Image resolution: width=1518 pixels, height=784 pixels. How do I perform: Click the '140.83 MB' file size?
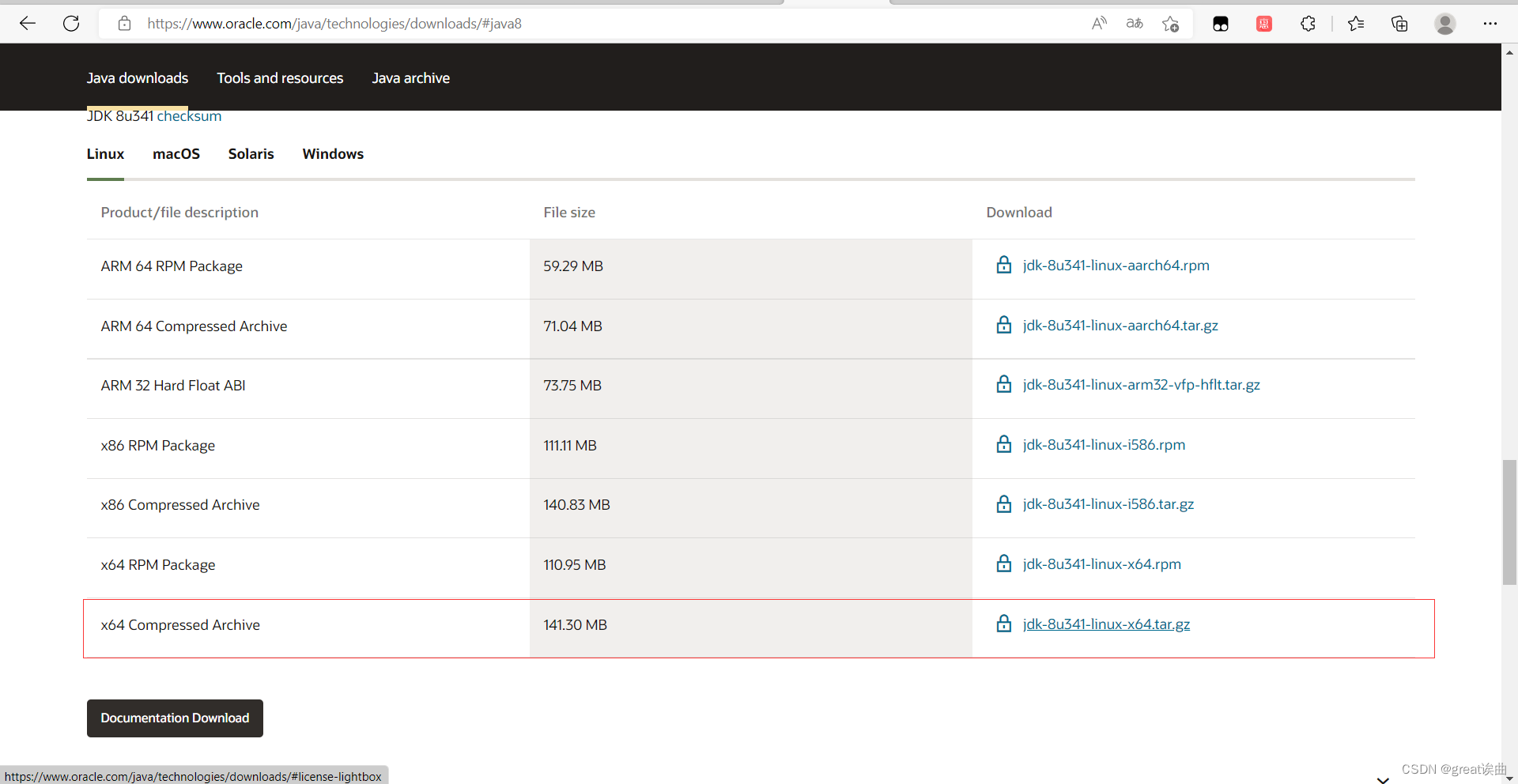(x=577, y=505)
